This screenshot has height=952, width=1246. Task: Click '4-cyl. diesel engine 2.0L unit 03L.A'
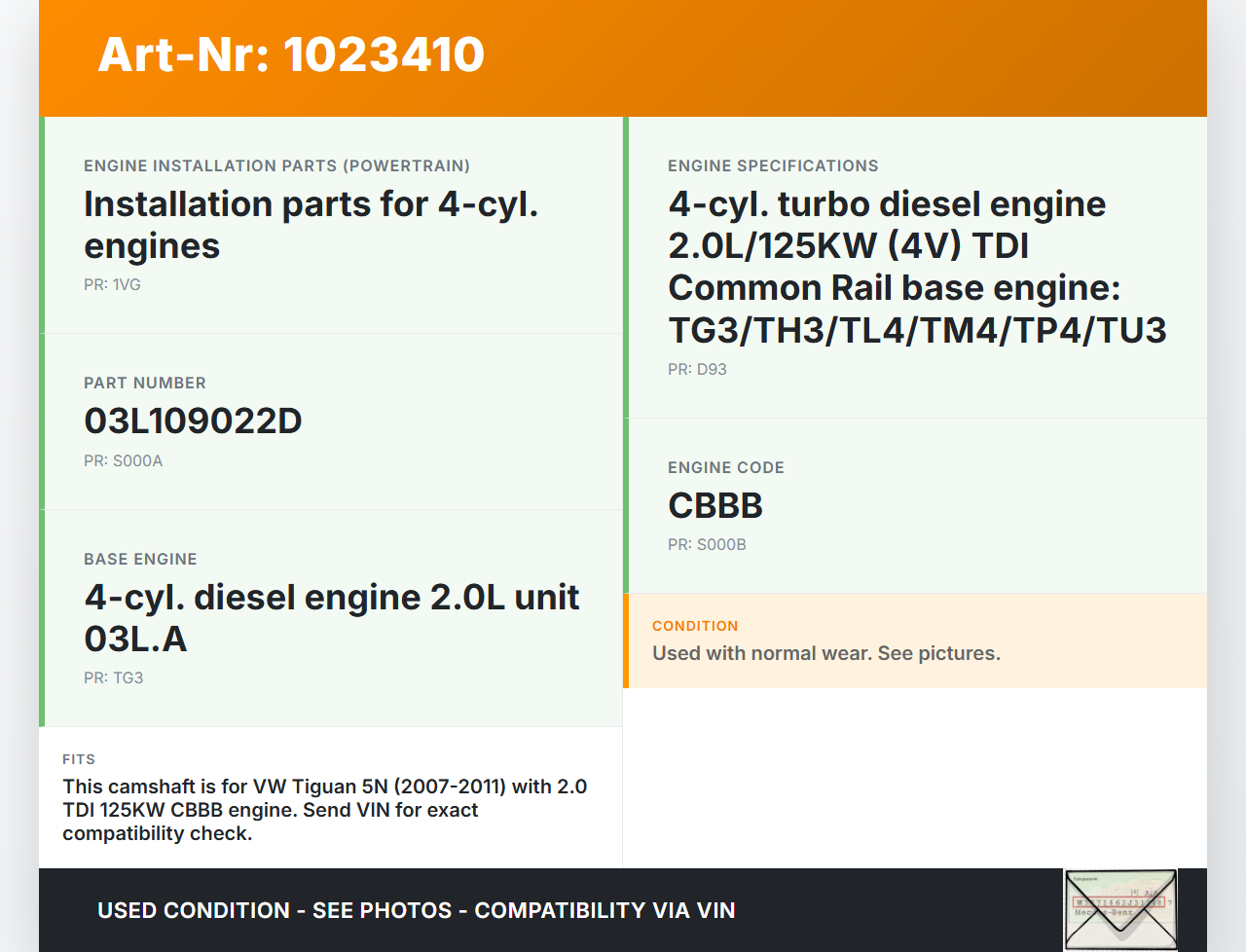[x=331, y=617]
